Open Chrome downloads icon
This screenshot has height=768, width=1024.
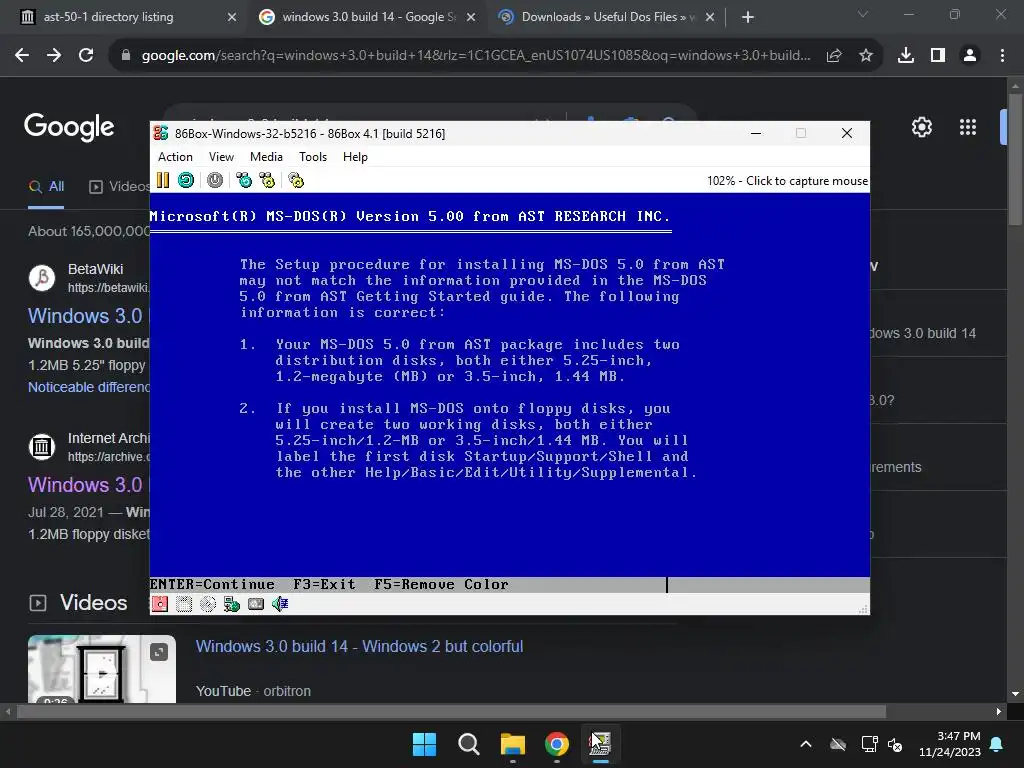[x=906, y=56]
